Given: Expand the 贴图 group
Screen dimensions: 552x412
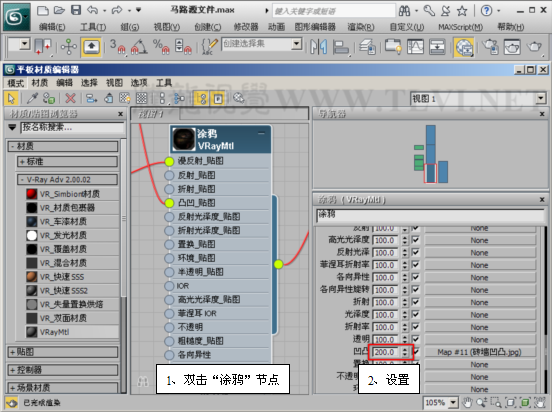Looking at the screenshot, I should [x=63, y=352].
